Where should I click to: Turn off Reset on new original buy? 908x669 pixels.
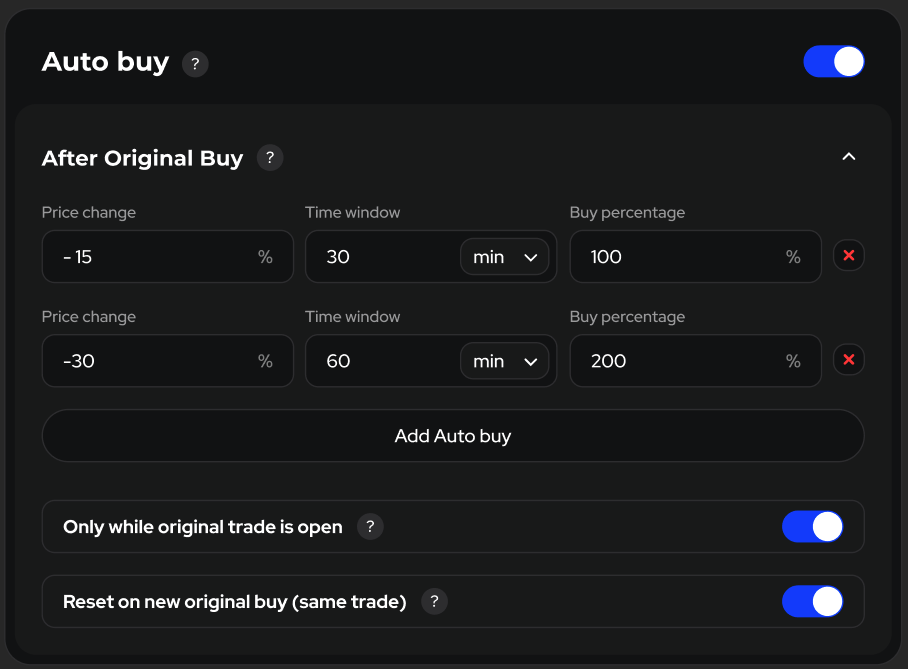812,602
